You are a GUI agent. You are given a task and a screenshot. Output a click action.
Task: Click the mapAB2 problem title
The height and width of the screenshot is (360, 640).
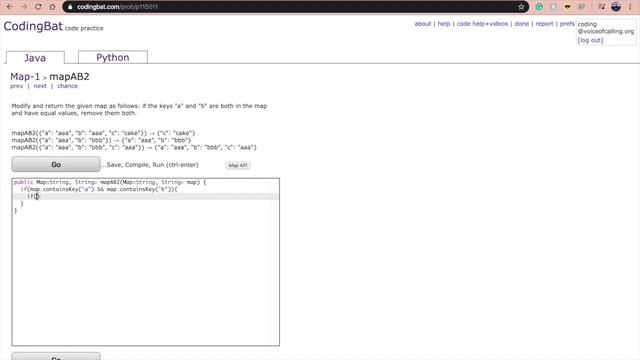pyautogui.click(x=69, y=76)
